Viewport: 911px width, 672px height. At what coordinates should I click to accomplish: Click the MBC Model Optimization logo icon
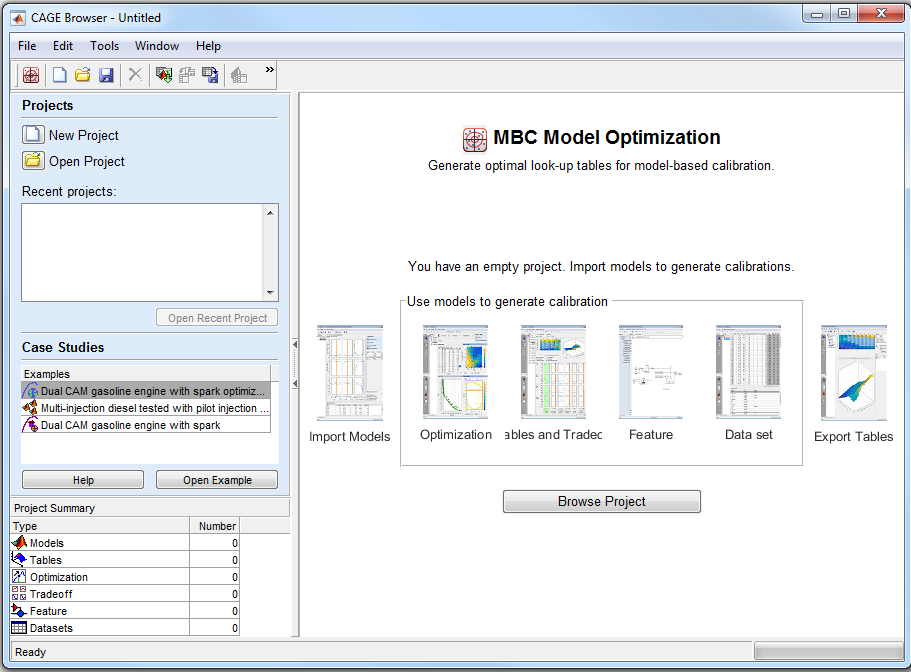(x=475, y=139)
